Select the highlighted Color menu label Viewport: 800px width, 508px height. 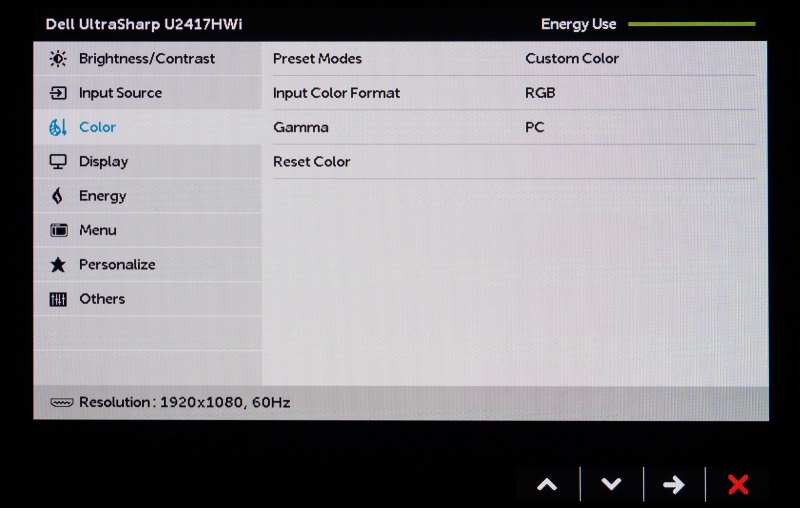point(97,127)
